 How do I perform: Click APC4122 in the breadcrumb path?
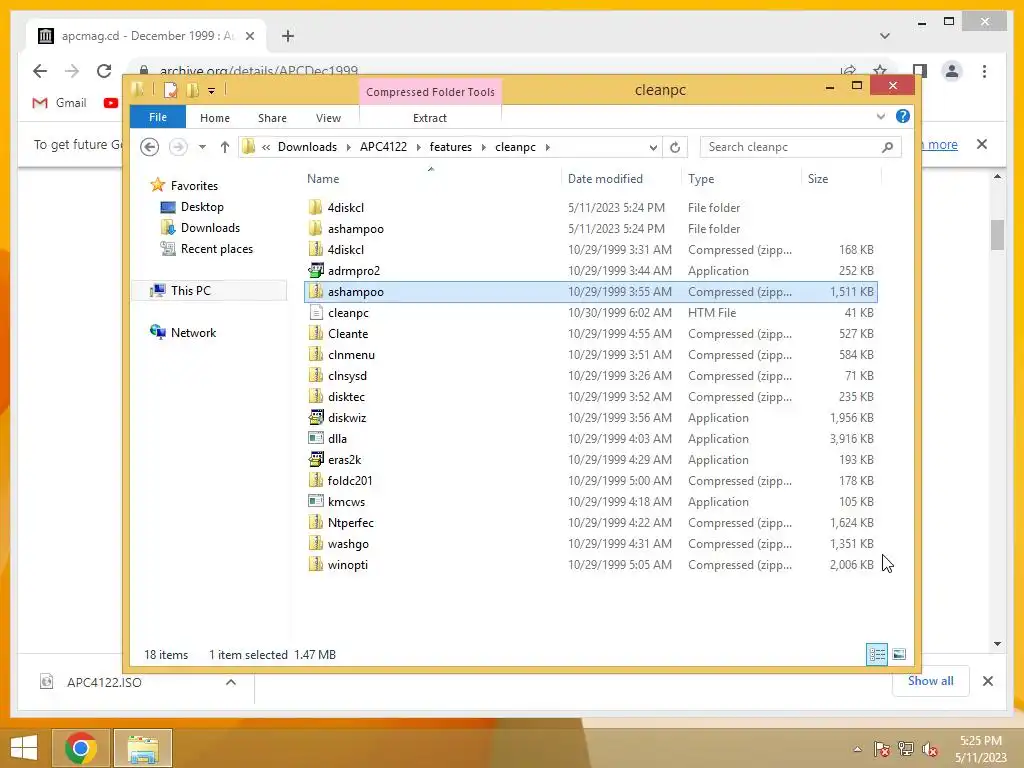[x=383, y=147]
